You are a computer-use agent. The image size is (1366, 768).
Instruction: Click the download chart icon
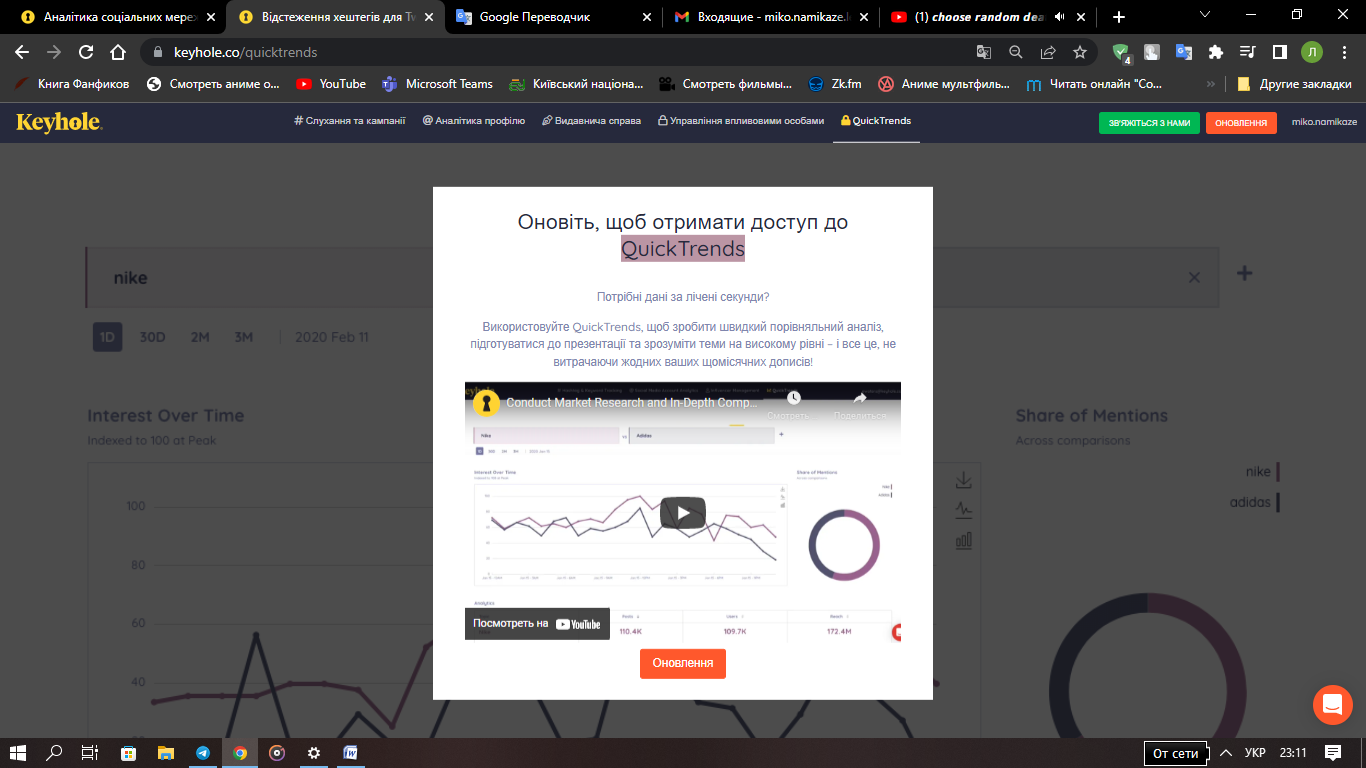point(964,480)
